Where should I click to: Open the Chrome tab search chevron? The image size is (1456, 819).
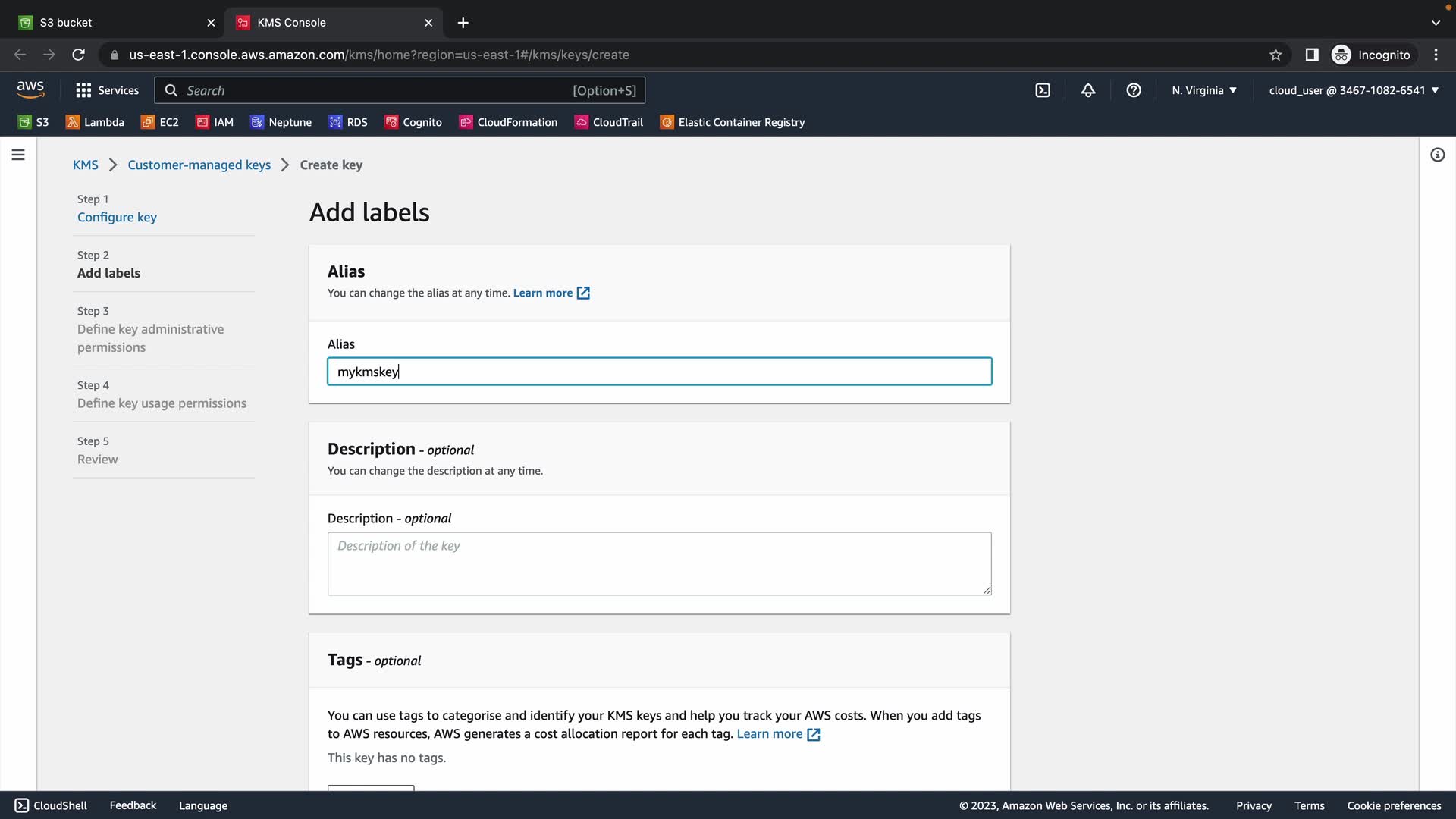pyautogui.click(x=1435, y=23)
